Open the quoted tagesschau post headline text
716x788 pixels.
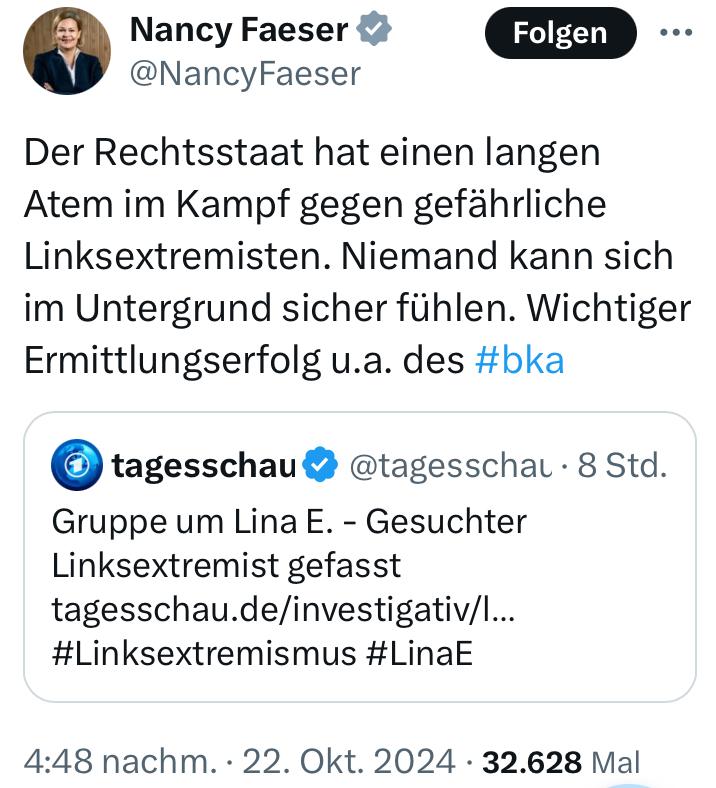click(x=289, y=544)
